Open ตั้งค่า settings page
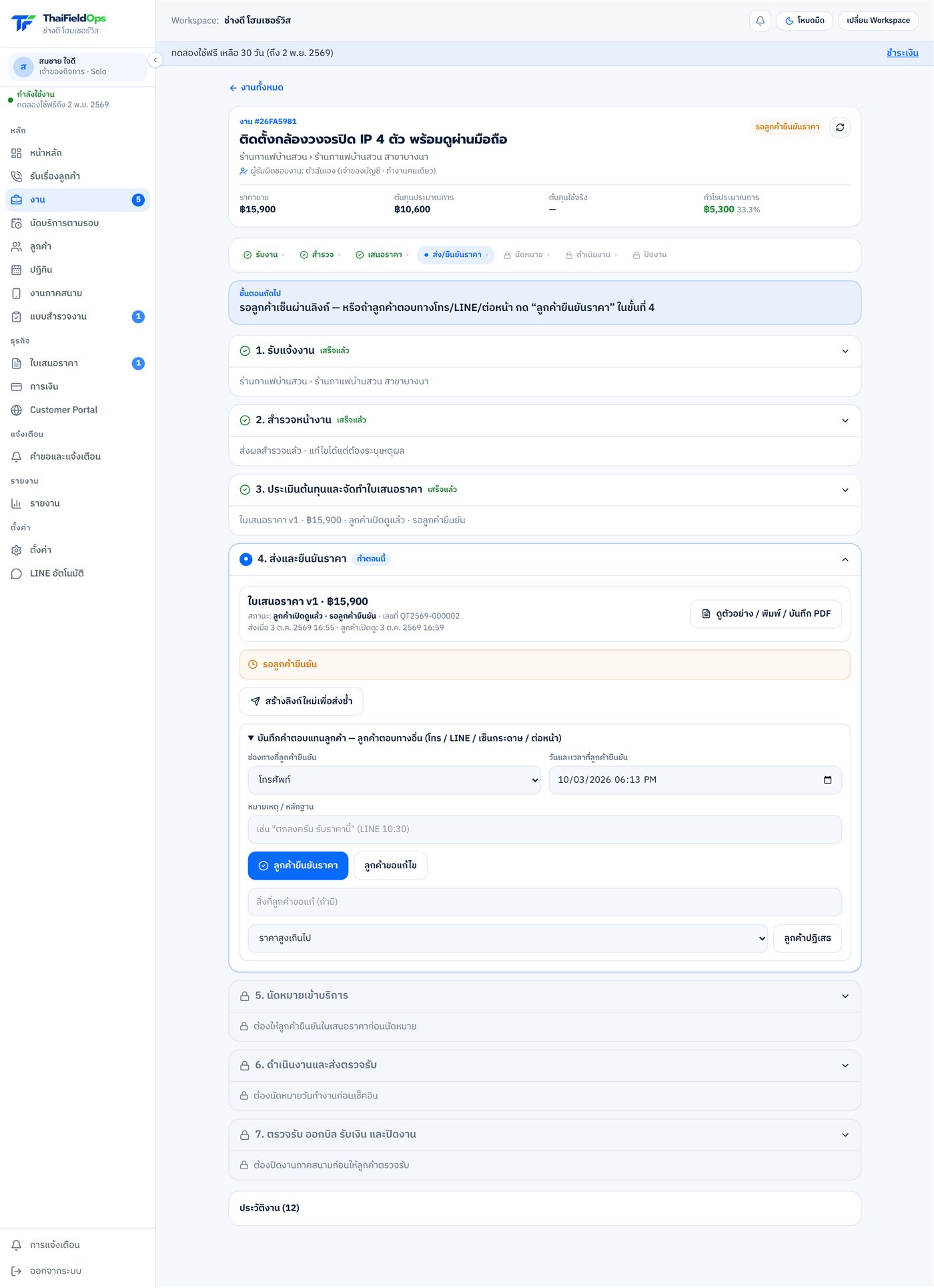The height and width of the screenshot is (1288, 934). click(77, 550)
